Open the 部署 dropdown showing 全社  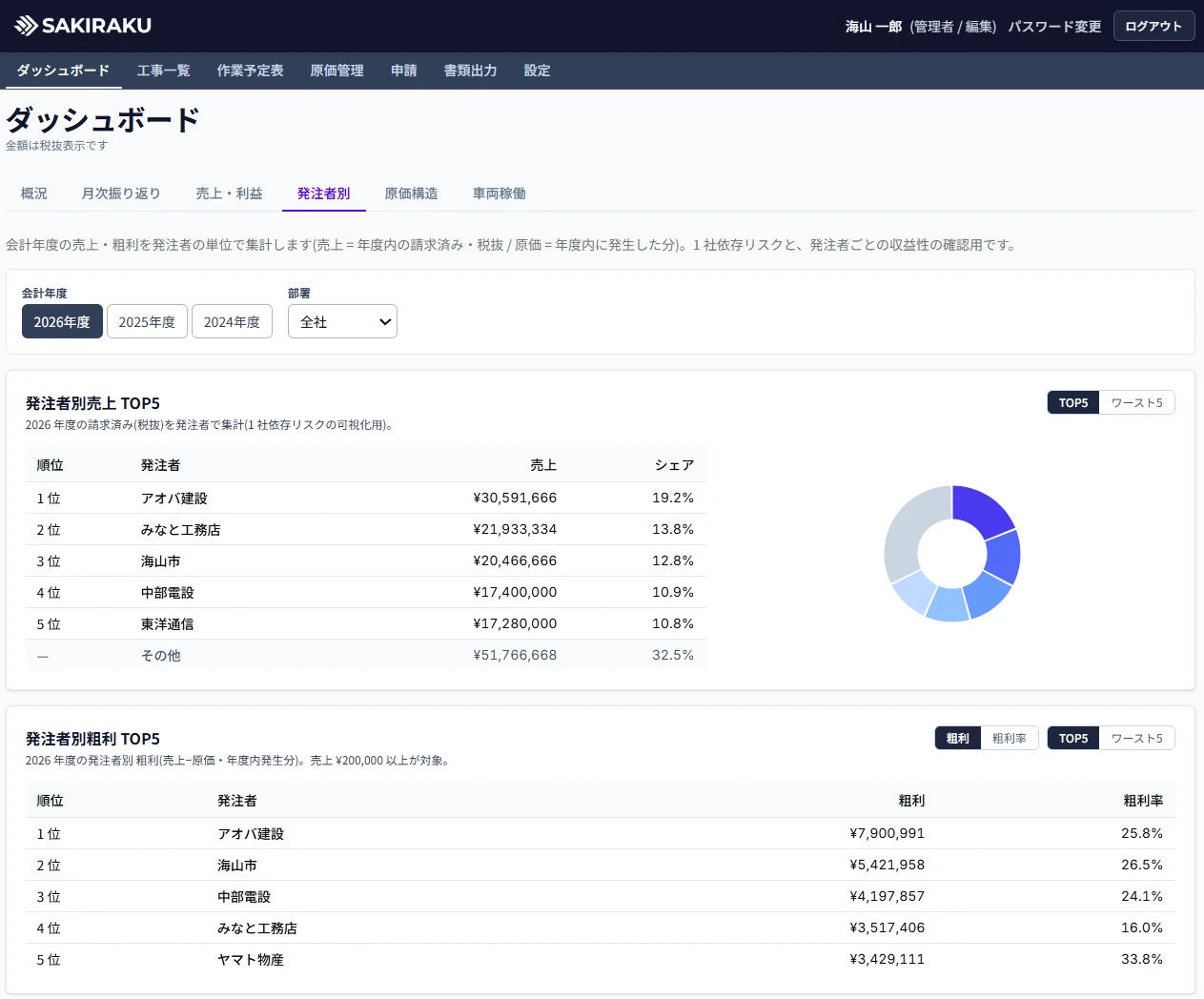click(342, 322)
